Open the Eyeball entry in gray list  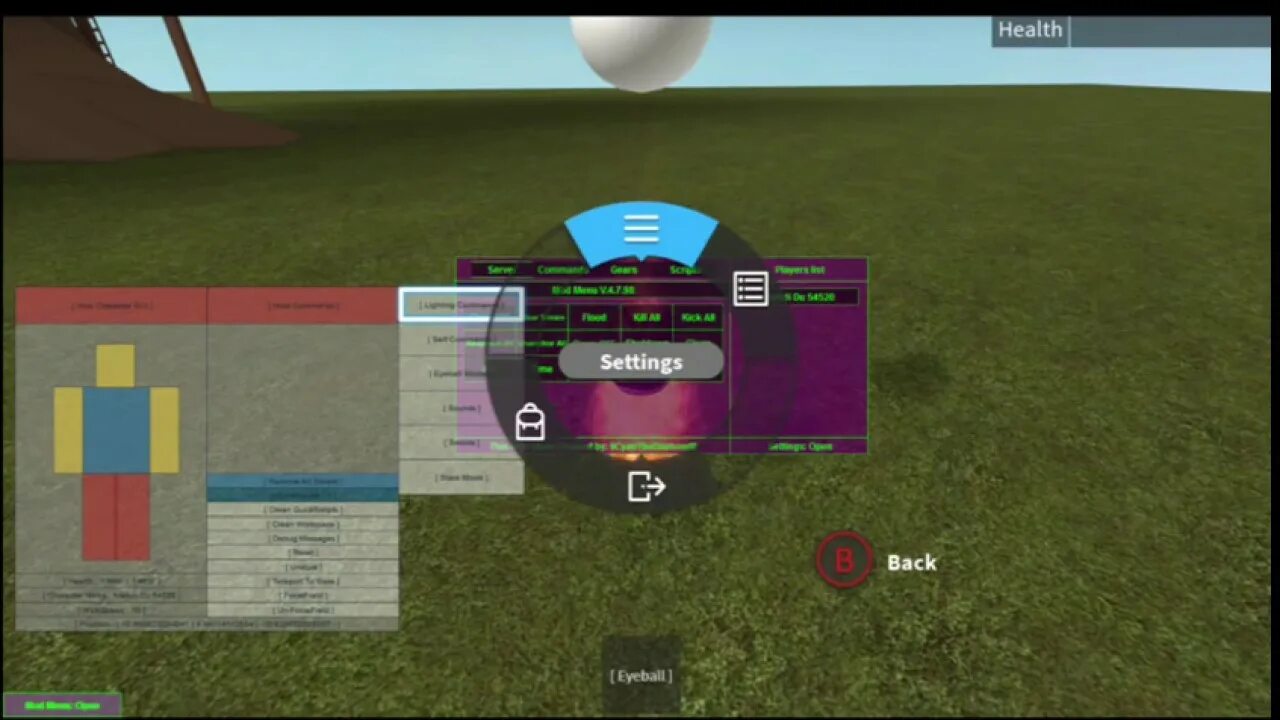tap(460, 374)
